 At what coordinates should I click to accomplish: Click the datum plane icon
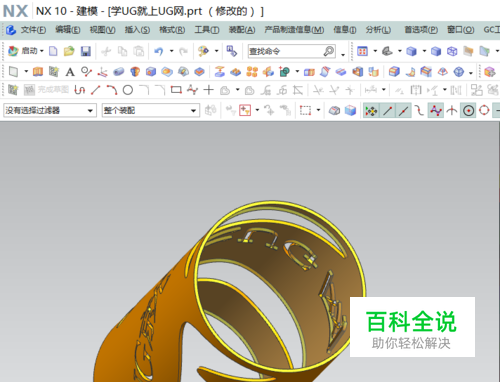click(x=13, y=72)
